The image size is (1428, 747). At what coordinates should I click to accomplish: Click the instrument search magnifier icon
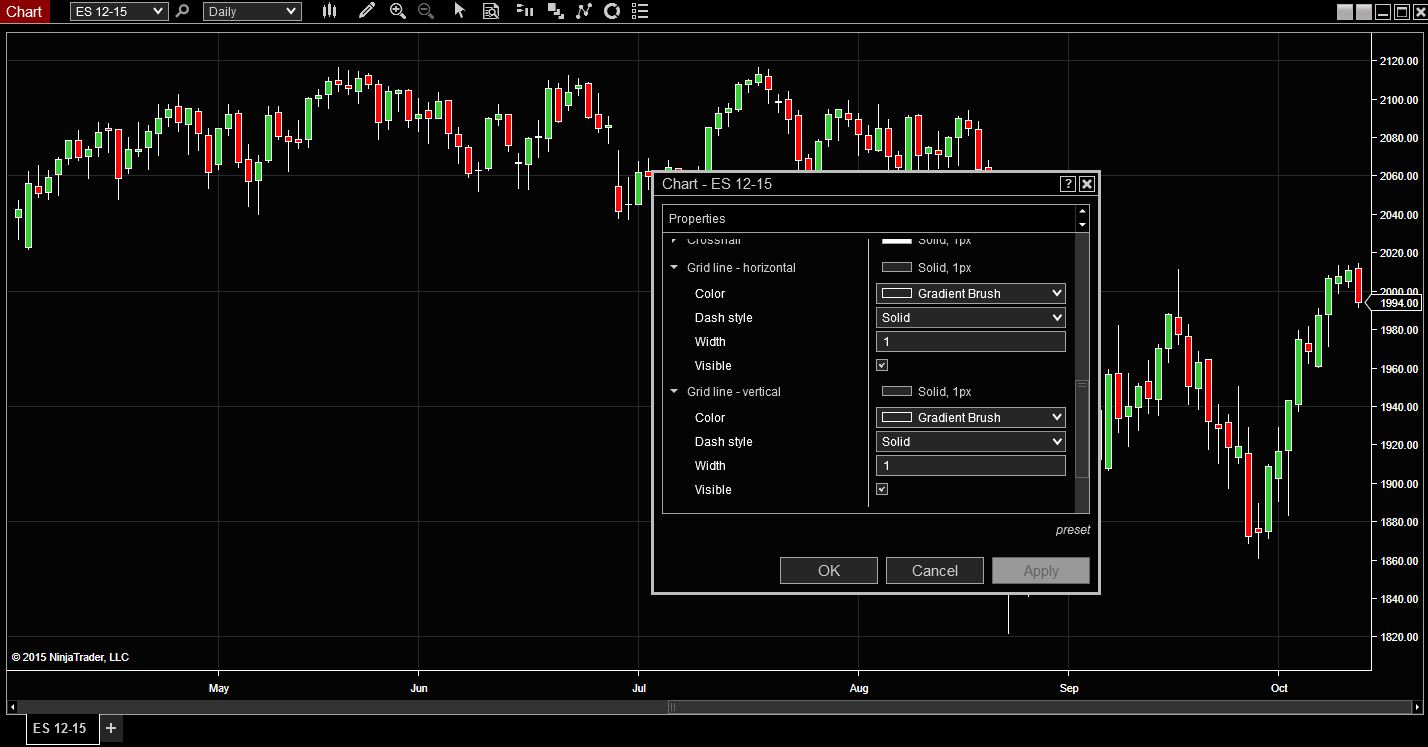182,11
